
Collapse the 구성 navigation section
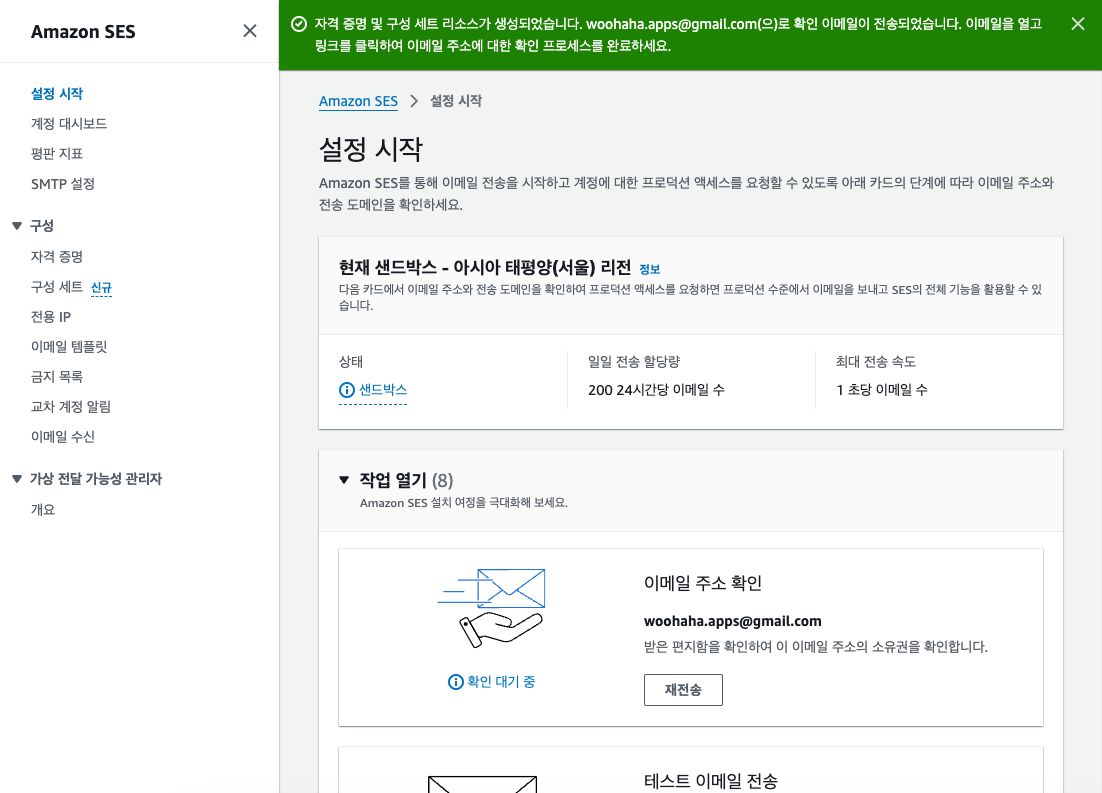[x=17, y=226]
